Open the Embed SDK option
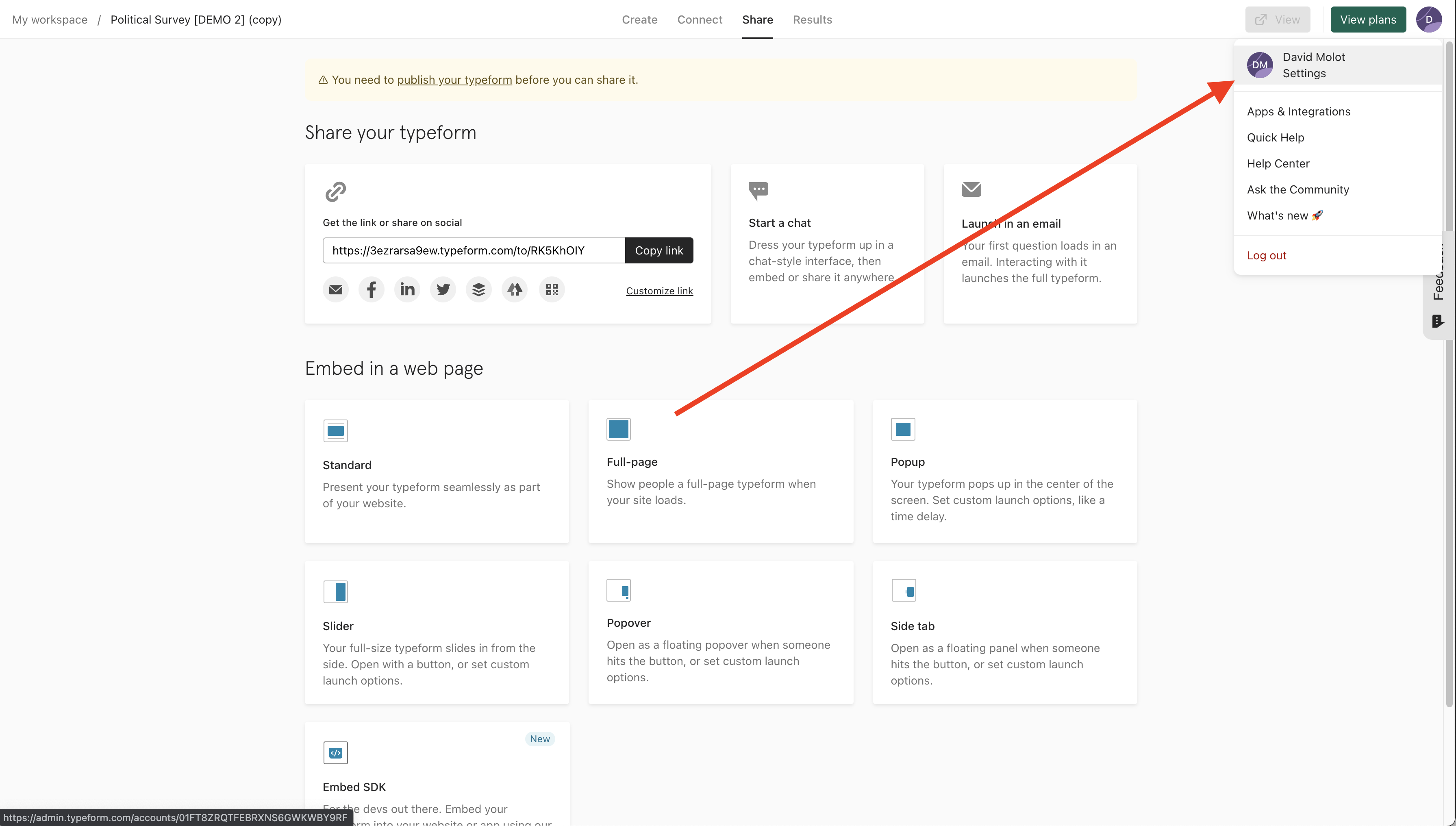This screenshot has width=1456, height=826. click(436, 774)
